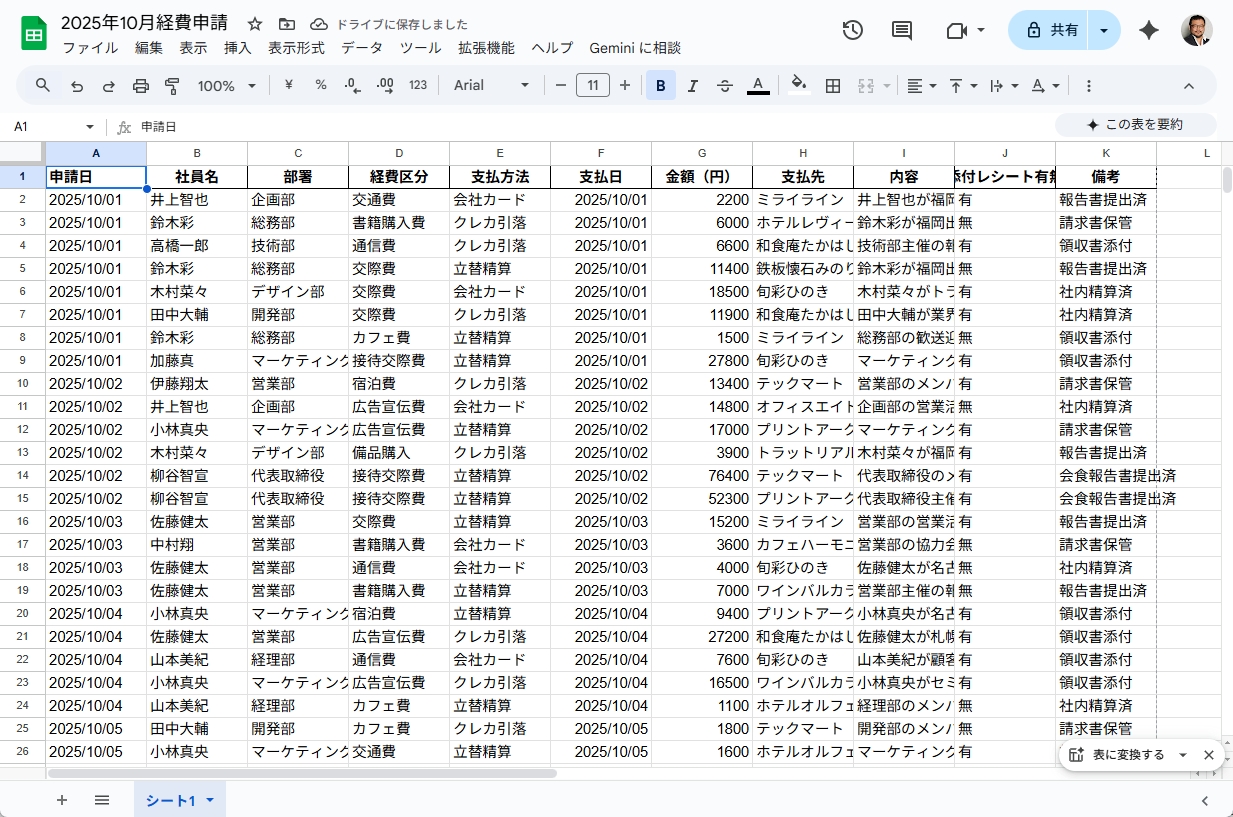
Task: Select row 14 header
Action: (x=22, y=475)
